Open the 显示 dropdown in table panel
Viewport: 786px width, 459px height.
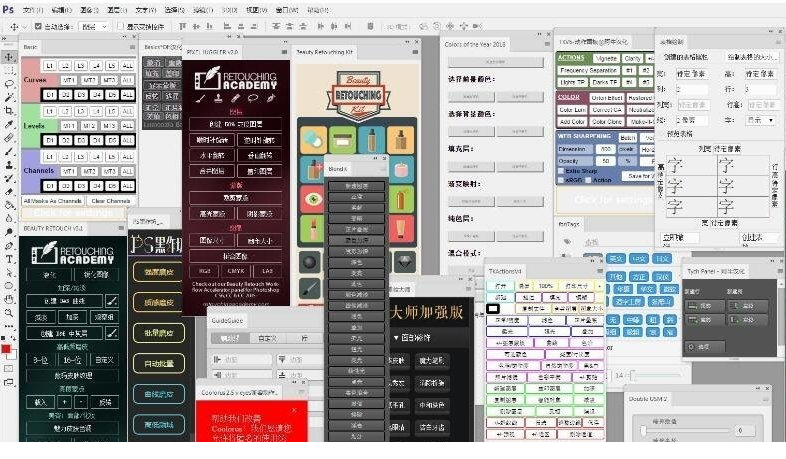(760, 120)
